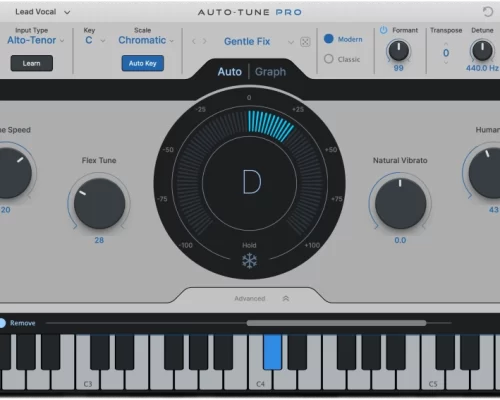
Task: Click the Detune knob
Action: click(482, 51)
